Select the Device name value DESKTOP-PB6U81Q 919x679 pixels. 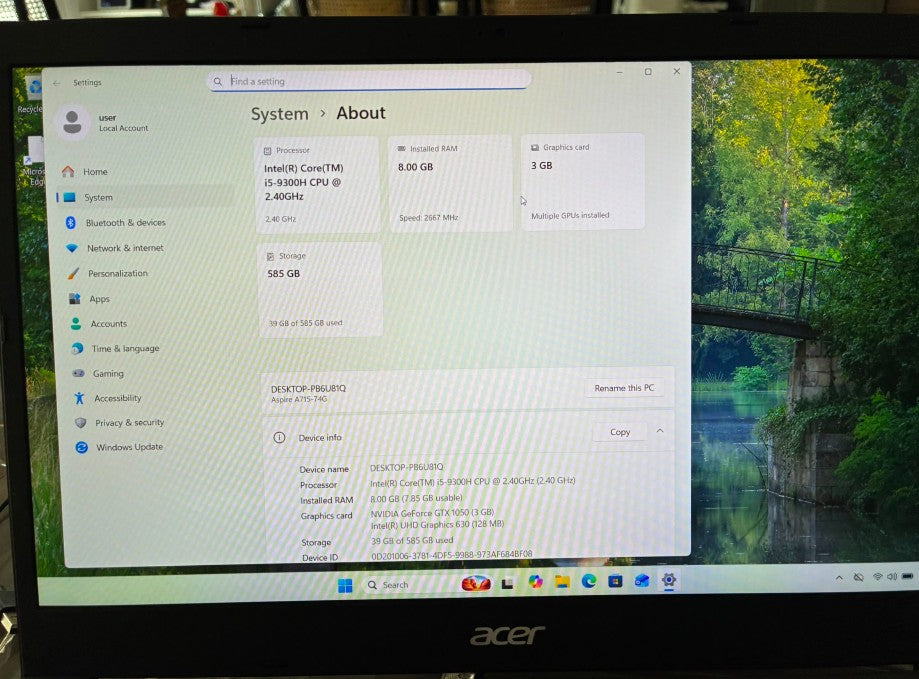407,468
